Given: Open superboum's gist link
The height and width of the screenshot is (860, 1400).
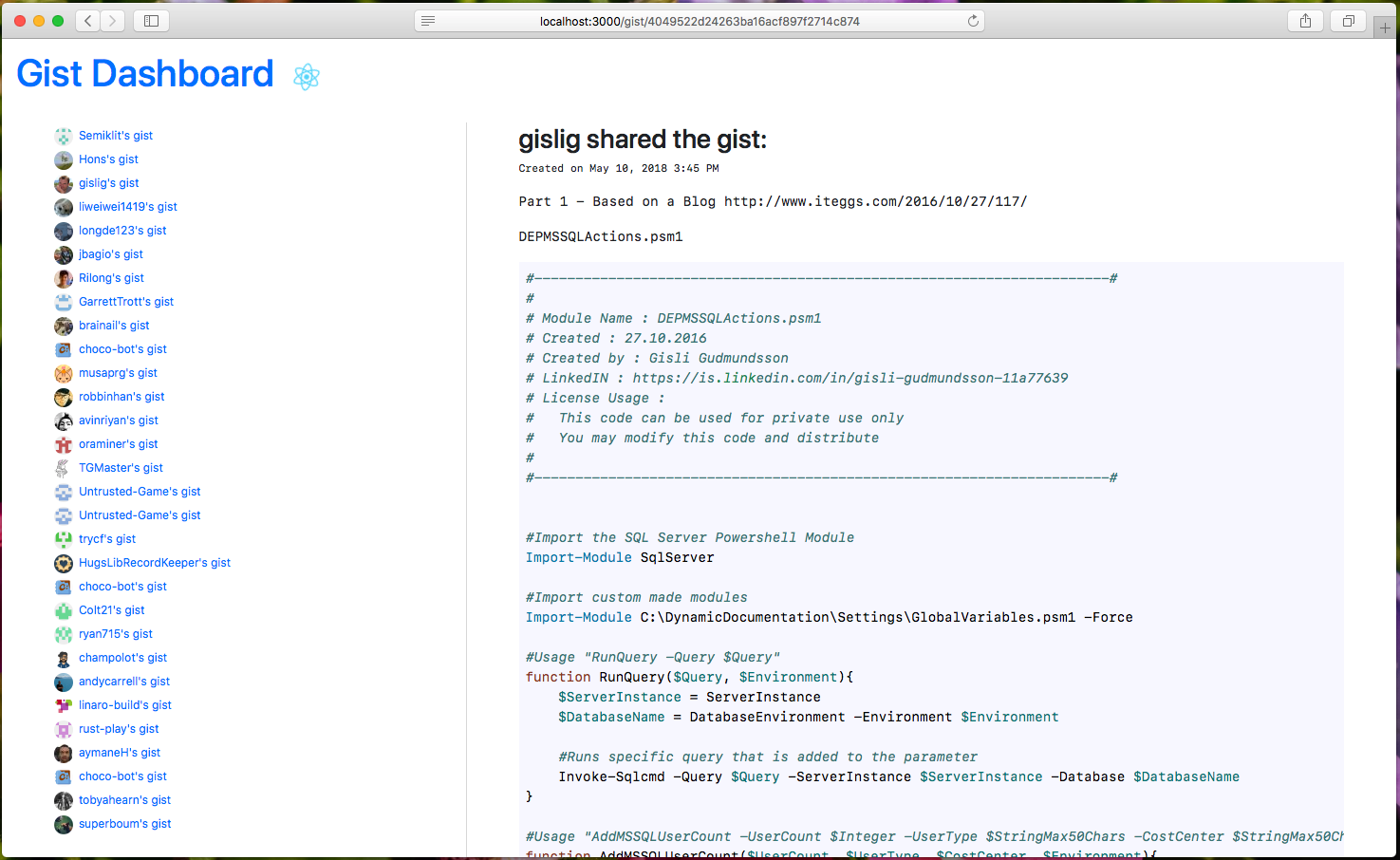Looking at the screenshot, I should [x=124, y=823].
